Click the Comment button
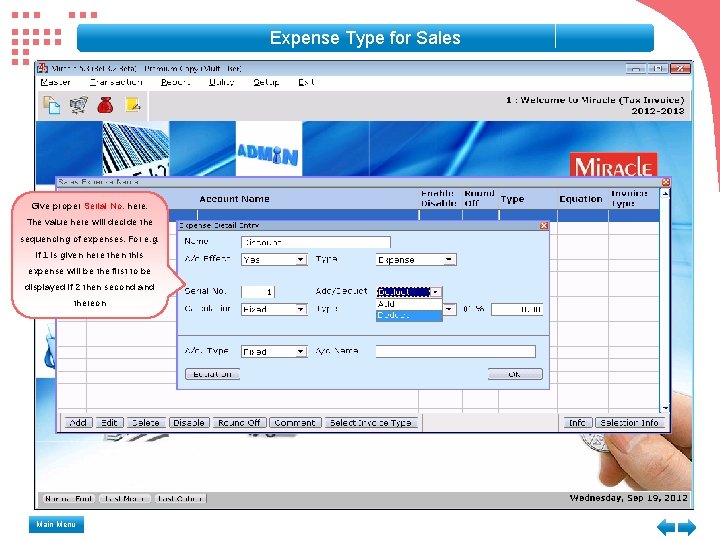 pyautogui.click(x=294, y=423)
